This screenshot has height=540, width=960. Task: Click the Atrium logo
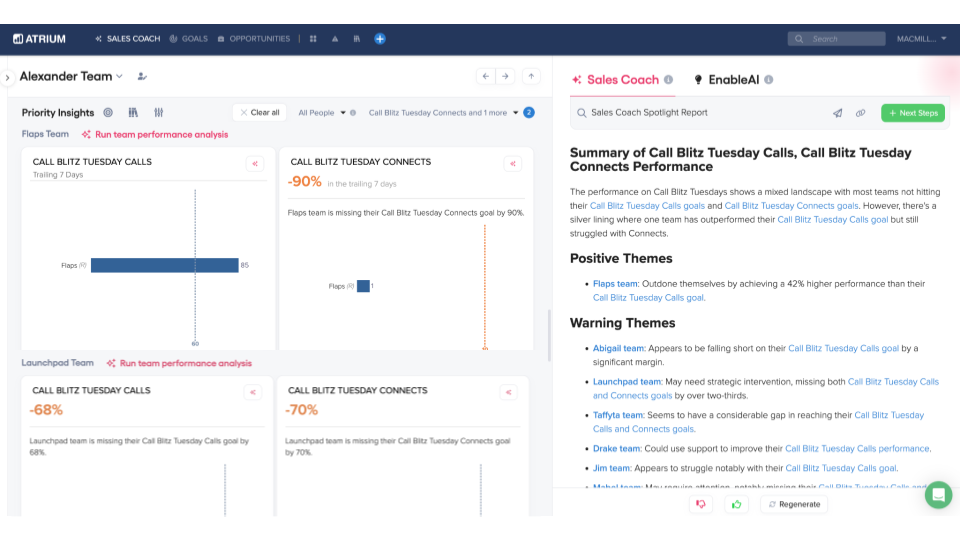point(39,39)
